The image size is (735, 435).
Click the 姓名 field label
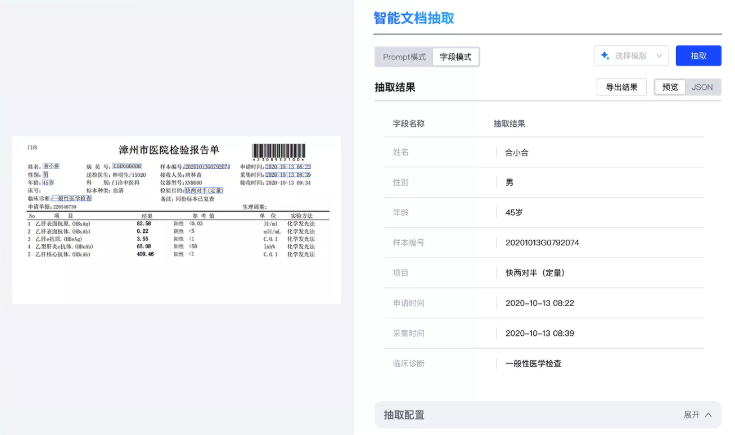click(x=401, y=152)
